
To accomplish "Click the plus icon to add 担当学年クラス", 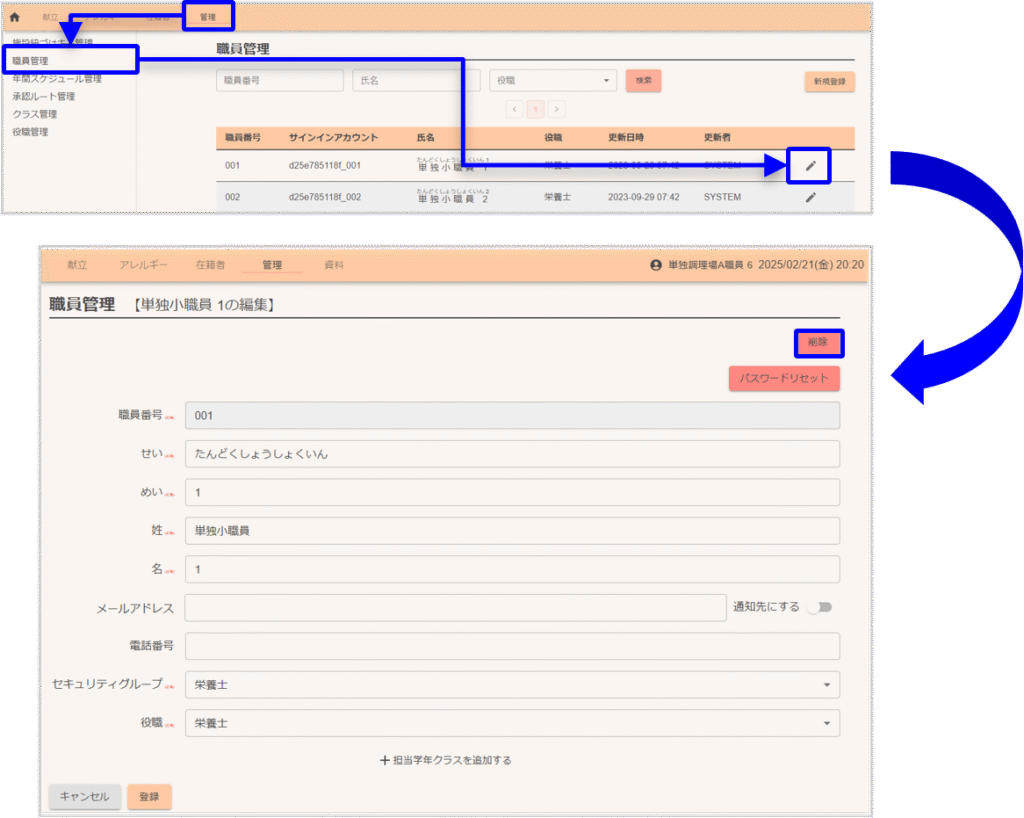I will 385,760.
